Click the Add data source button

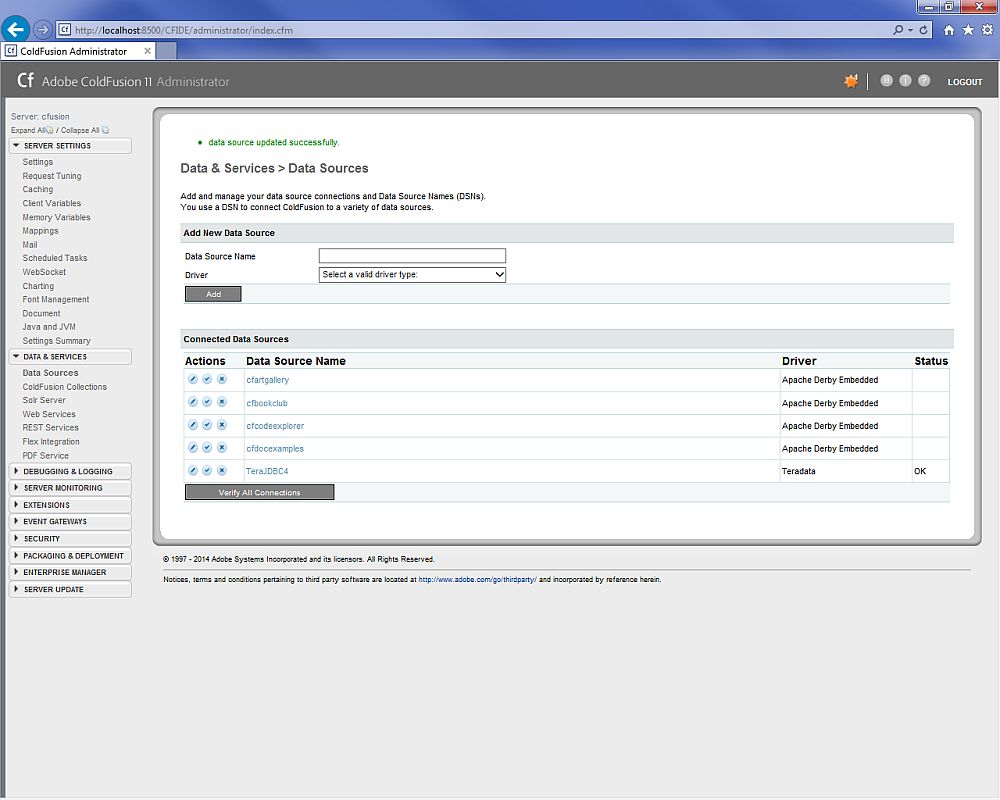pos(213,294)
